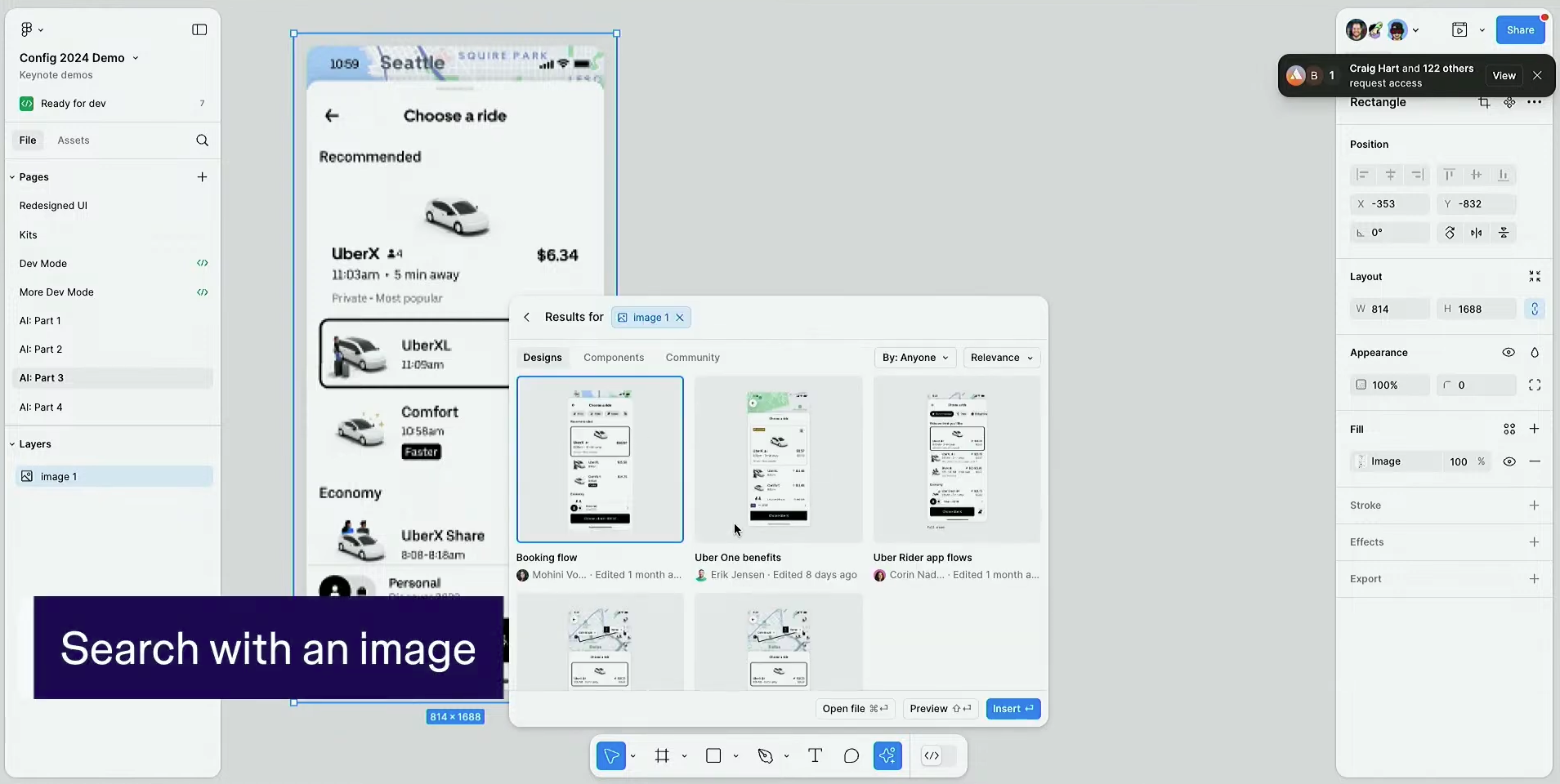The image size is (1560, 784).
Task: Open Relevance sort dropdown
Action: [x=1002, y=358]
